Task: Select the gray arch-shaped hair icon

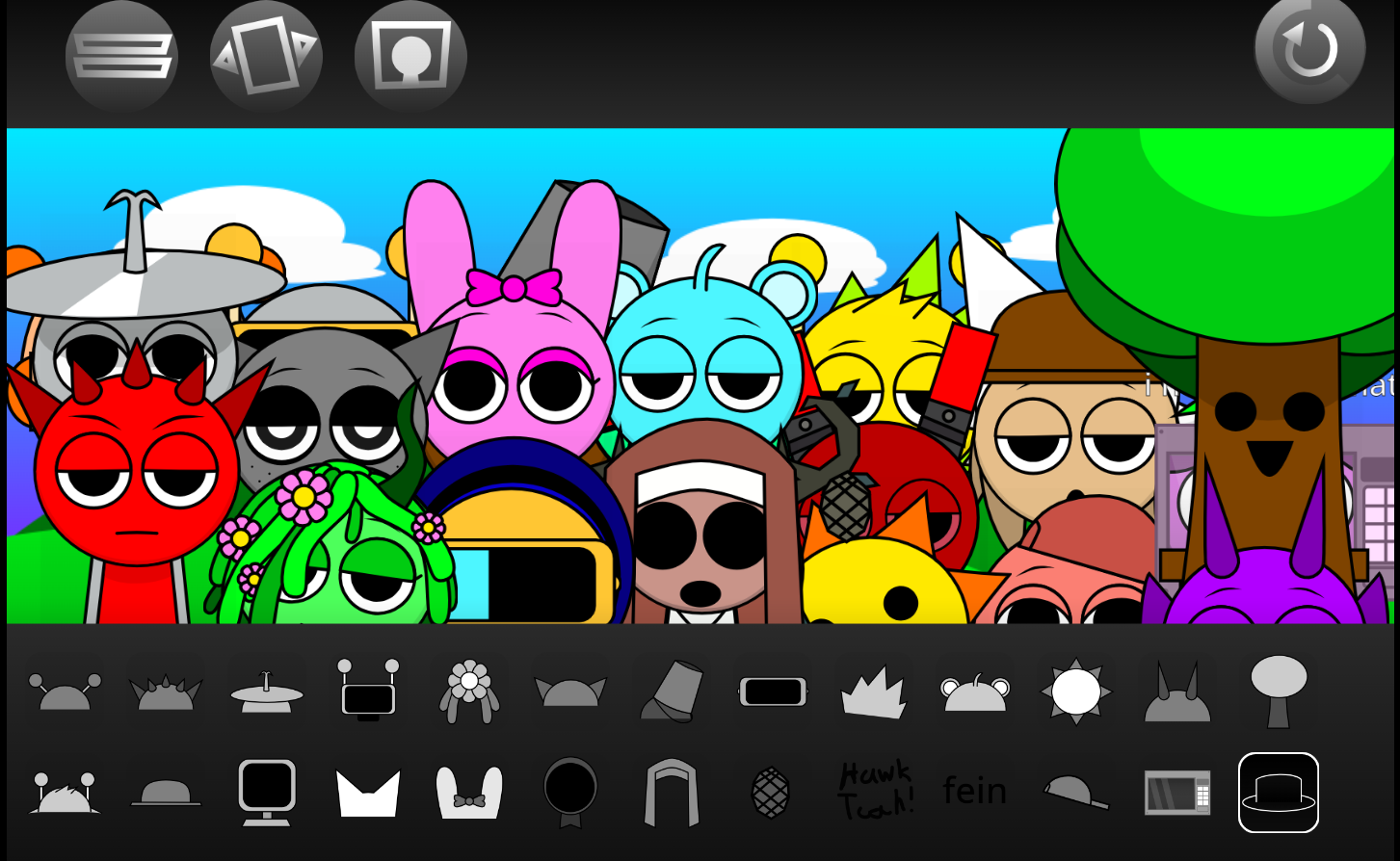Action: 672,793
